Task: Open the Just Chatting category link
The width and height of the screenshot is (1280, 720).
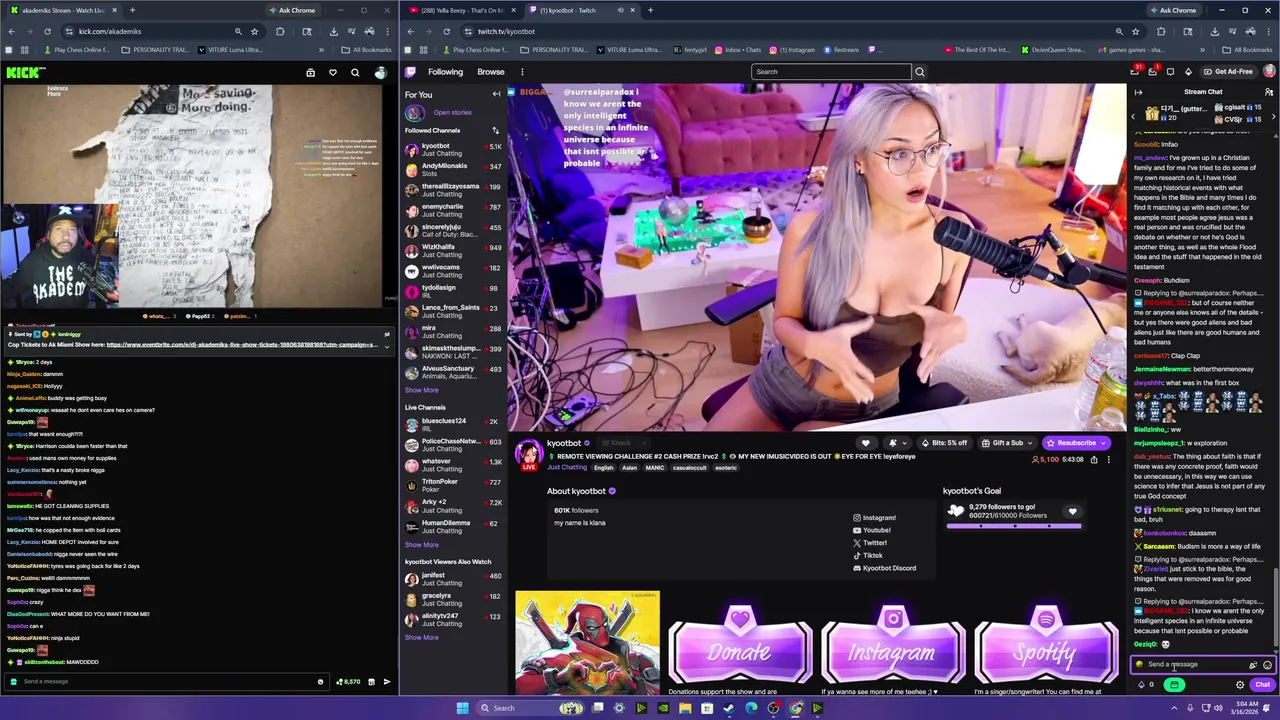Action: pyautogui.click(x=566, y=467)
